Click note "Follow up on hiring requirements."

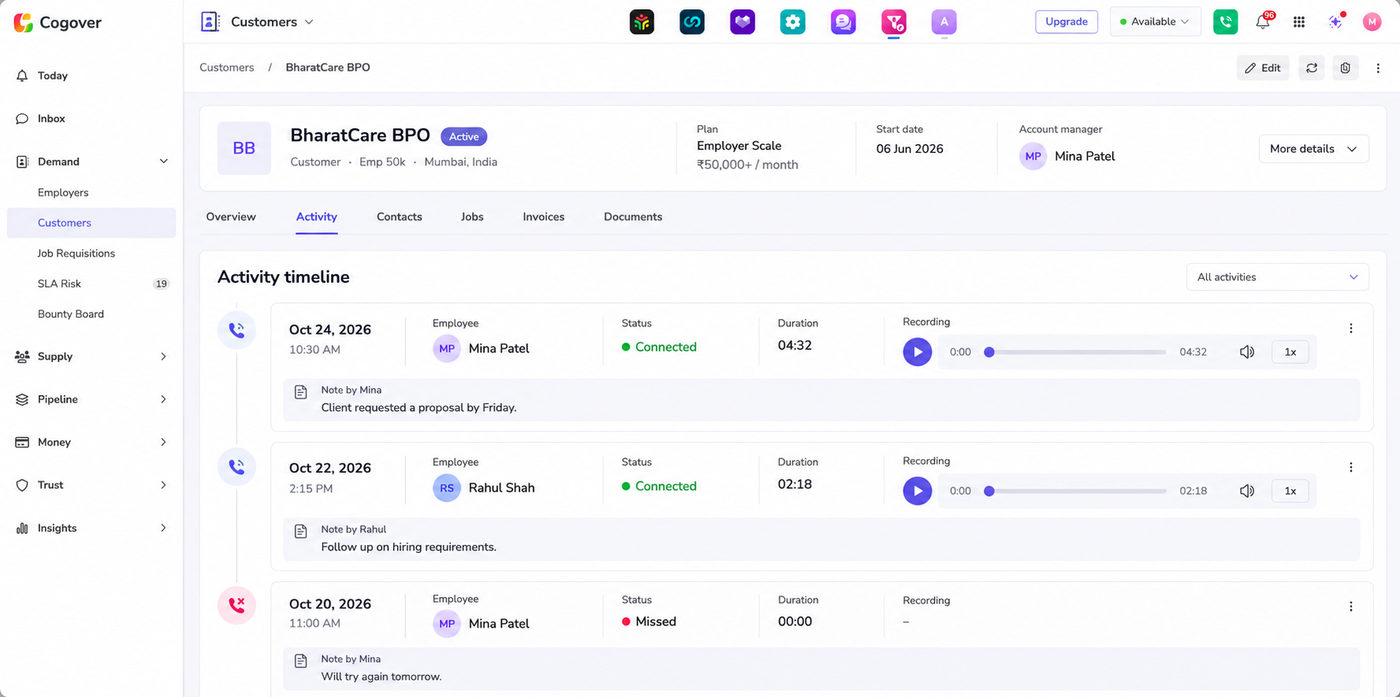[409, 547]
